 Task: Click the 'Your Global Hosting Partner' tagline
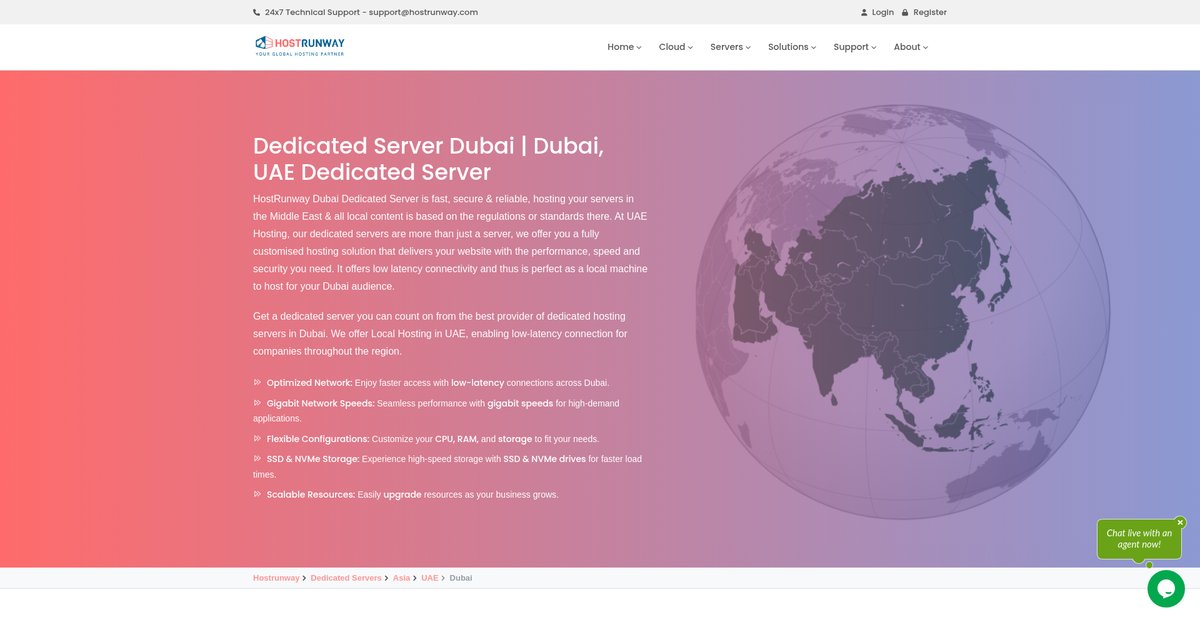tap(300, 54)
